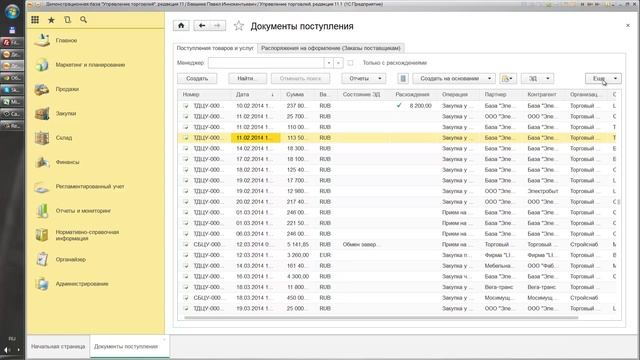
Task: Switch to Начальная страница tab
Action: [58, 347]
